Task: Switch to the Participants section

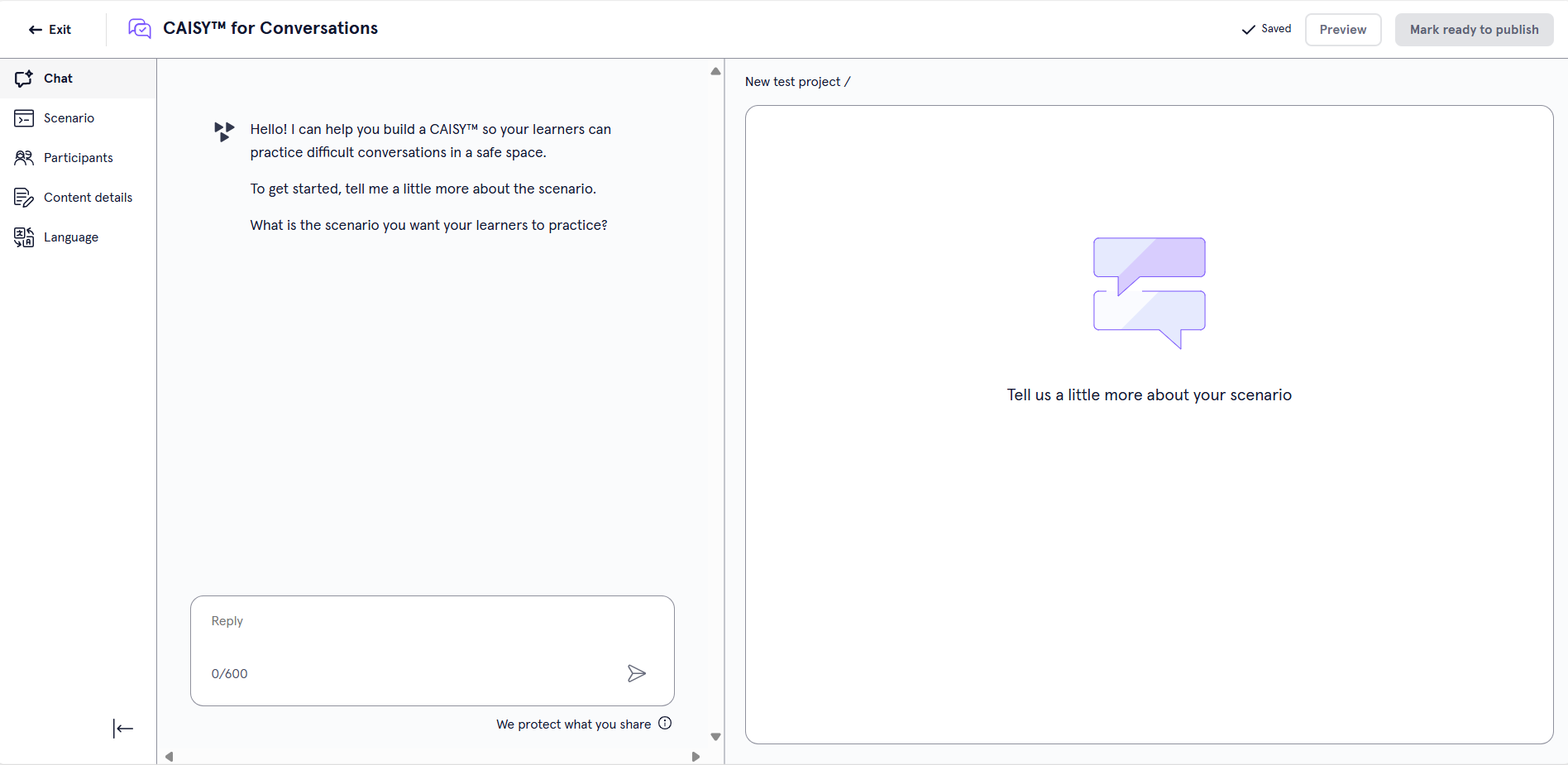Action: tap(79, 158)
